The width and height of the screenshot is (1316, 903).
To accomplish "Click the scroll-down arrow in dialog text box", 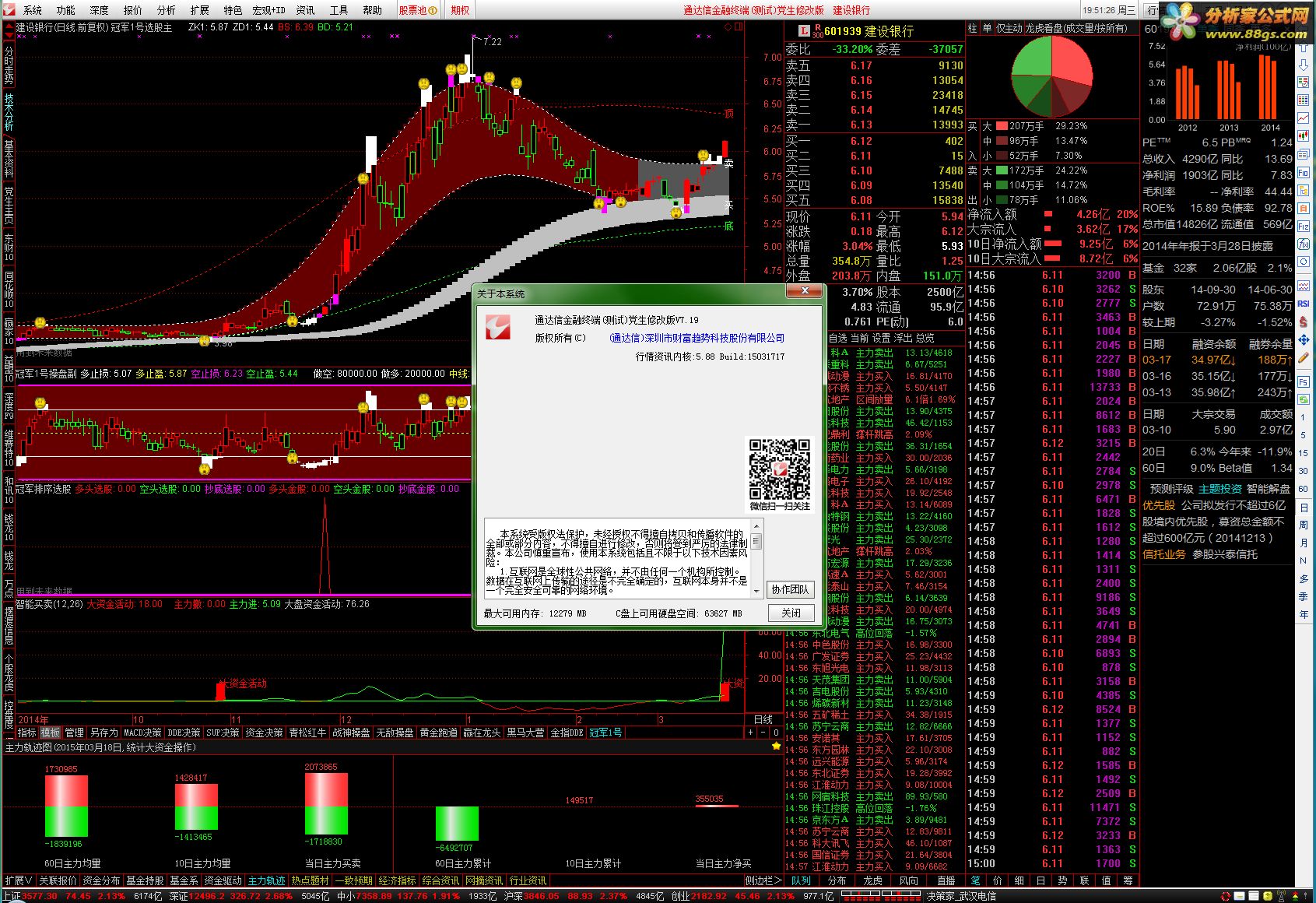I will click(x=756, y=592).
